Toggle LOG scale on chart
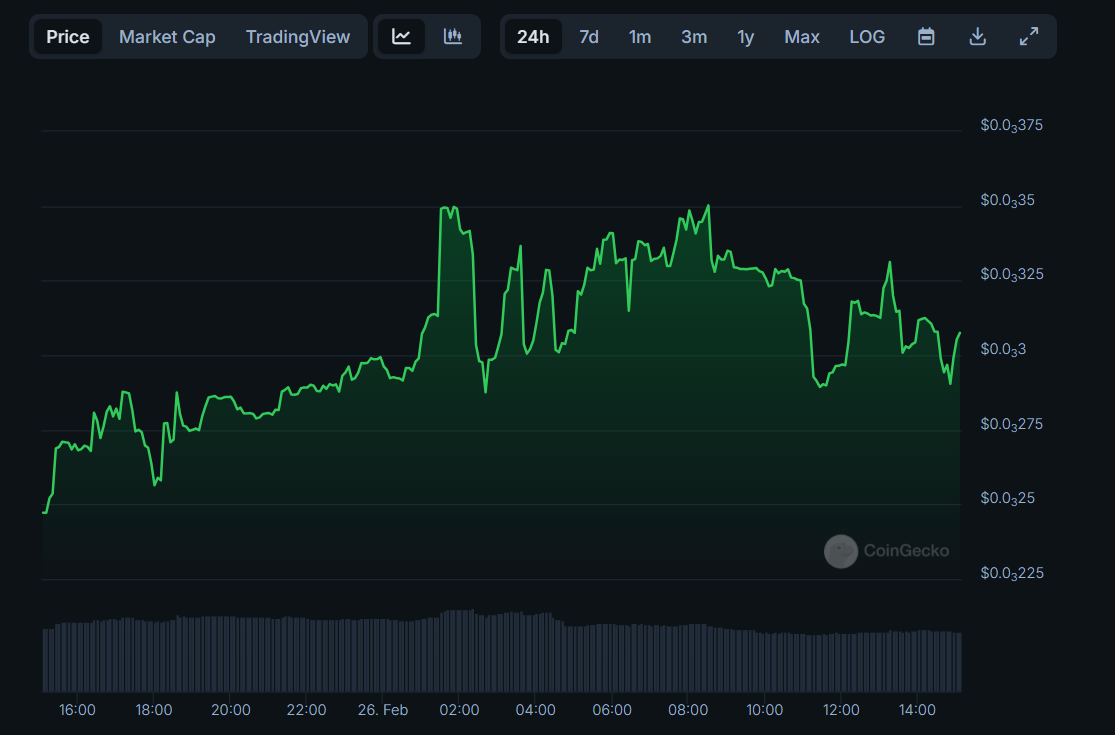1115x735 pixels. [867, 37]
